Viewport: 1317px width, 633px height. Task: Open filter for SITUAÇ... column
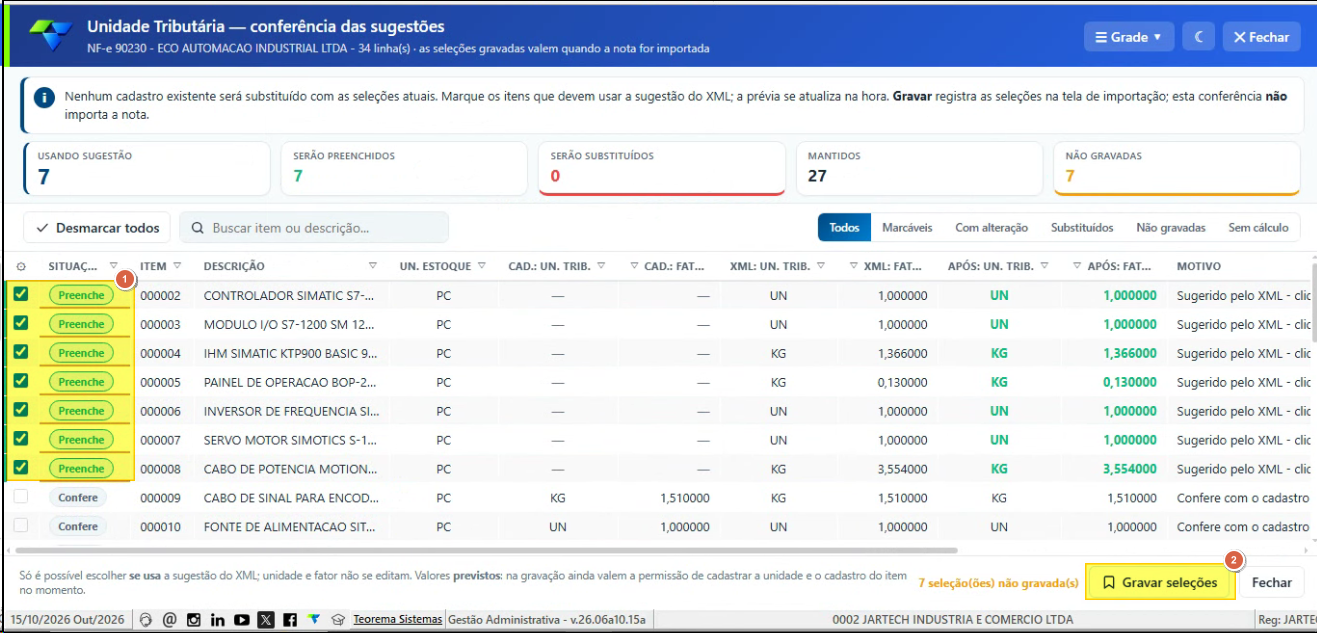tap(113, 266)
